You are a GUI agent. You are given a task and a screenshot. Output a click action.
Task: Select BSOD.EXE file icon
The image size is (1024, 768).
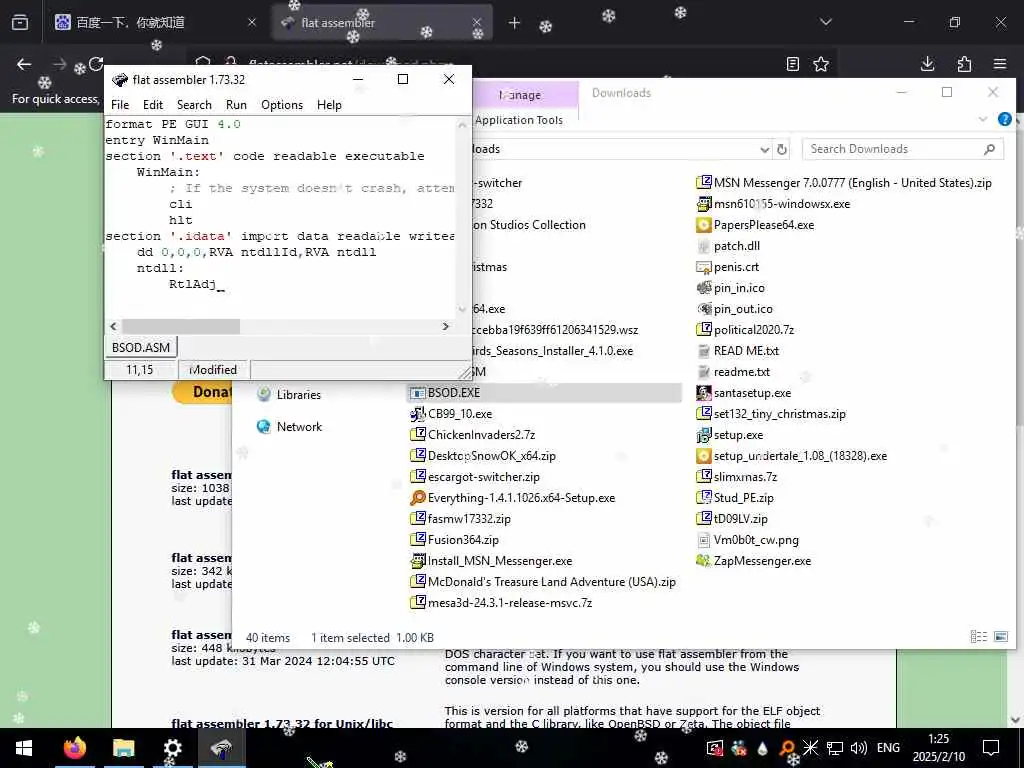pyautogui.click(x=417, y=392)
